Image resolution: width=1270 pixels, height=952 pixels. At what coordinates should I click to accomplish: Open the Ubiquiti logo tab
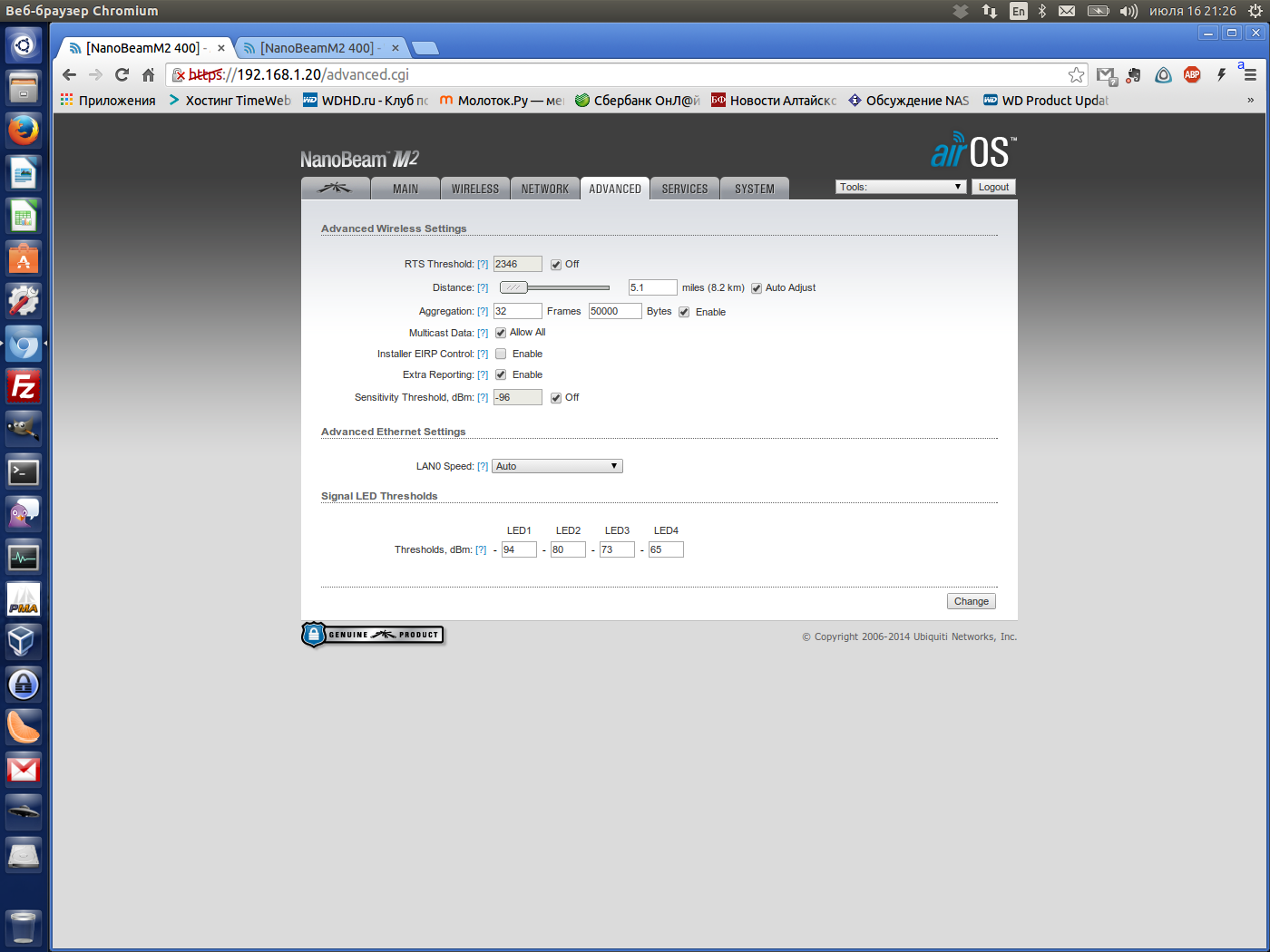(335, 188)
